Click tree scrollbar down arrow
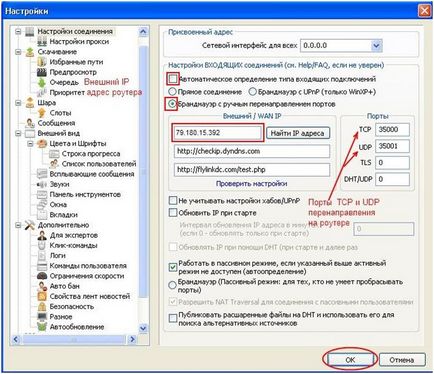Image resolution: width=434 pixels, height=374 pixels. click(143, 328)
